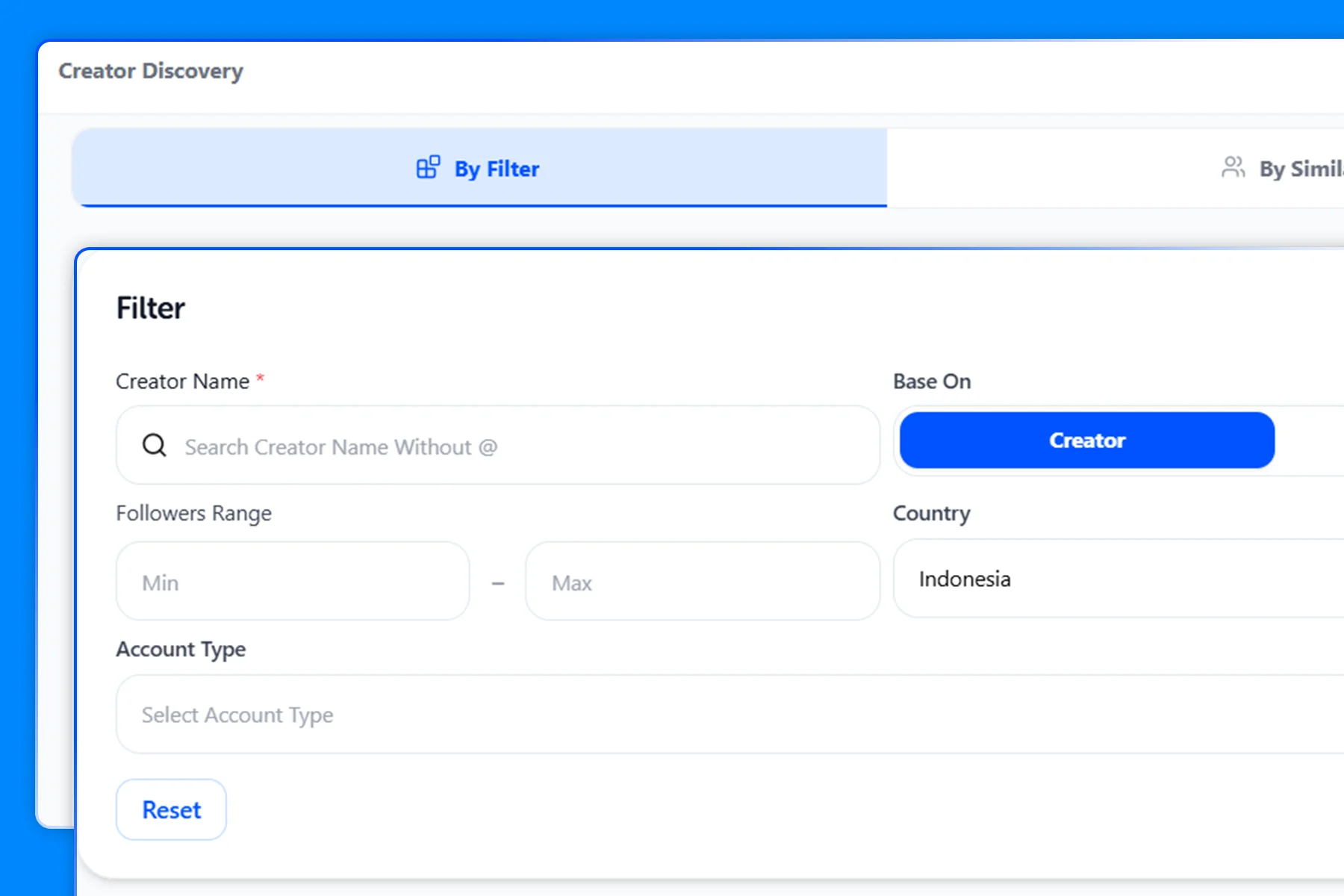Click the Creator Name label
Image resolution: width=1344 pixels, height=896 pixels.
183,382
